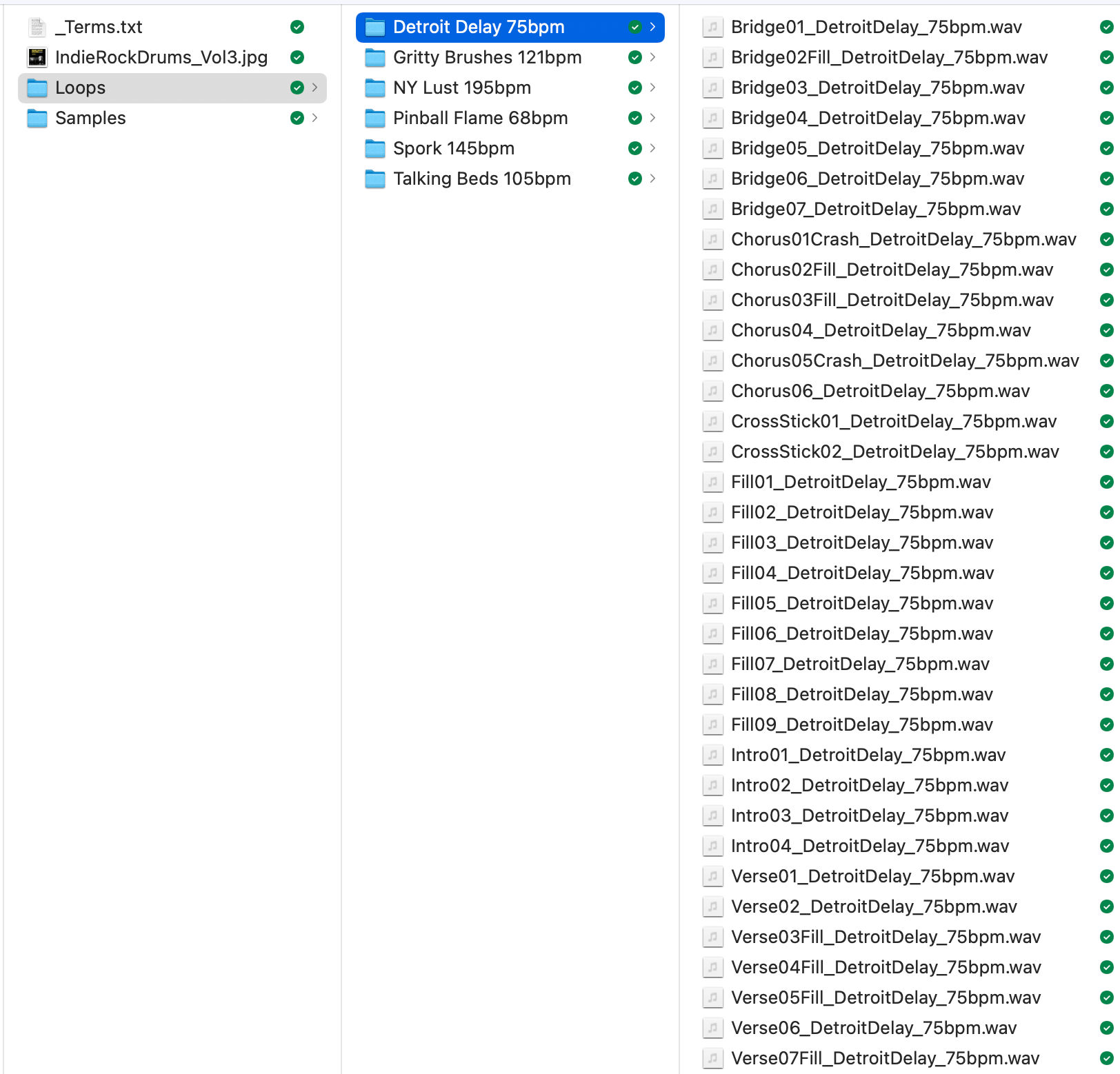
Task: Expand the Pinball Flame 68bpm chevron
Action: 652,118
